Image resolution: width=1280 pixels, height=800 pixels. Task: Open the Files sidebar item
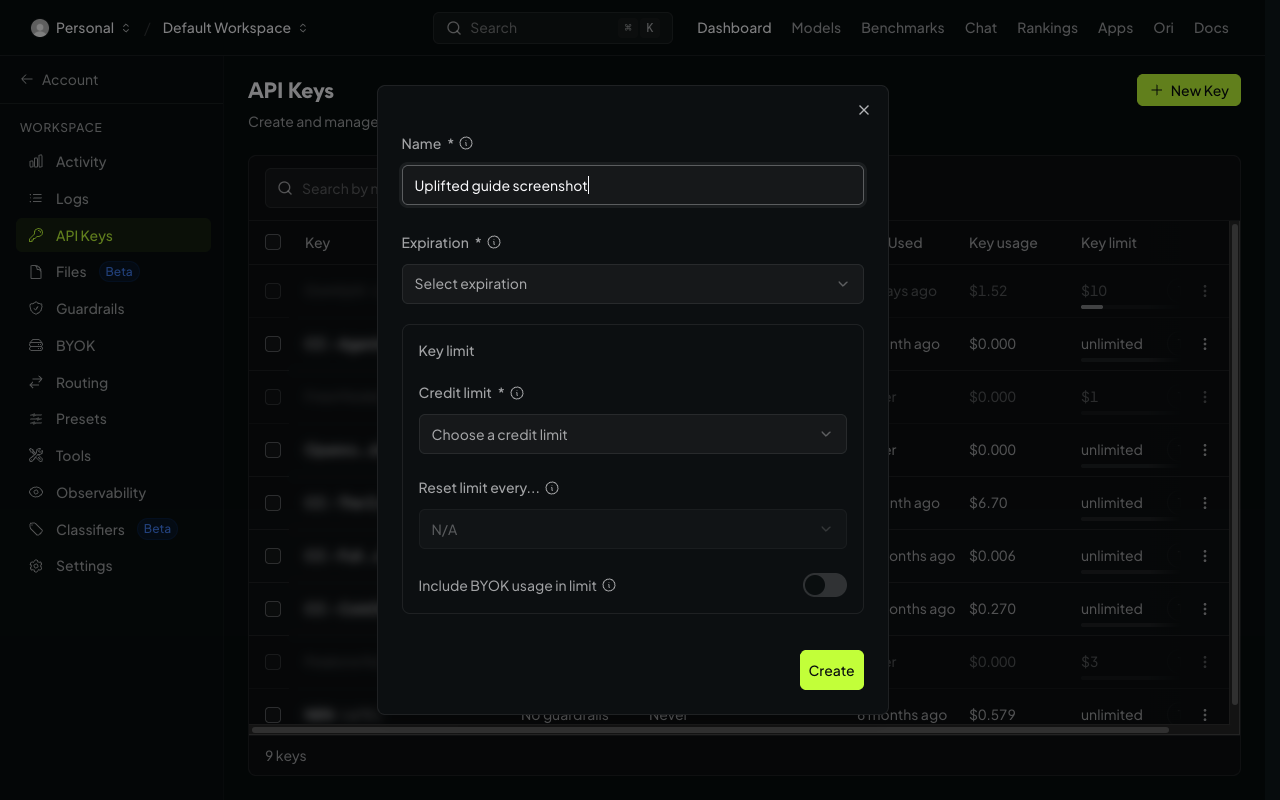click(x=114, y=272)
